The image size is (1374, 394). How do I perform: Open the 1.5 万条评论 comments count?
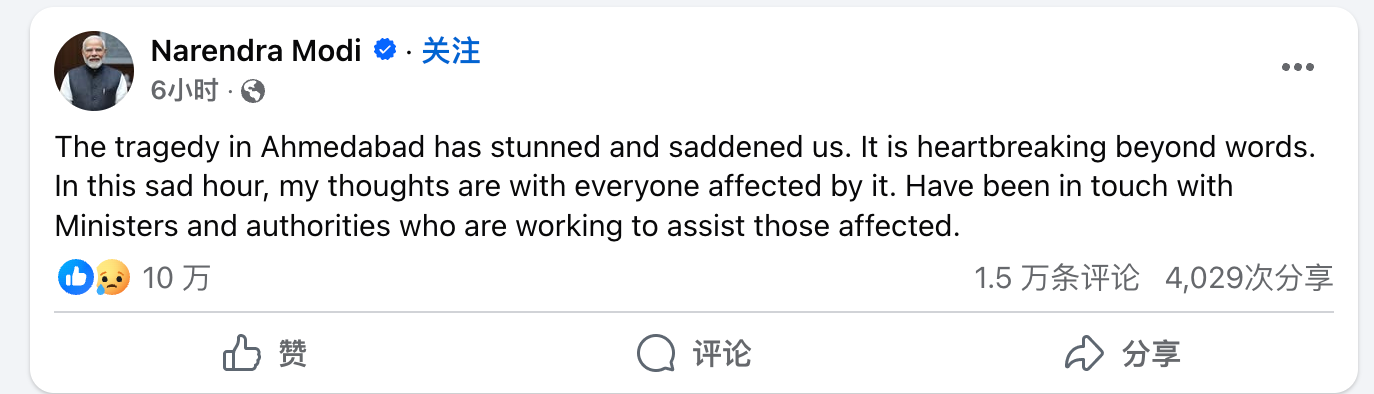1057,277
